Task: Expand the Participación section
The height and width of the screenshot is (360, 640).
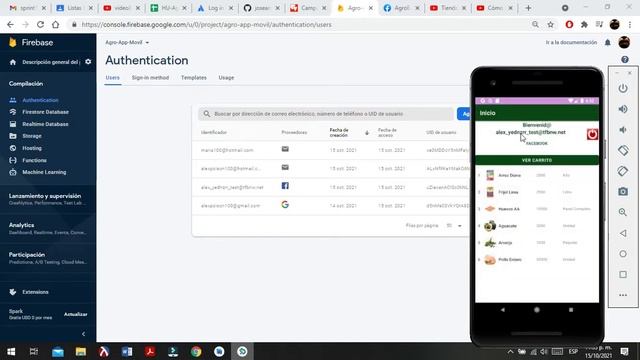Action: [48, 258]
